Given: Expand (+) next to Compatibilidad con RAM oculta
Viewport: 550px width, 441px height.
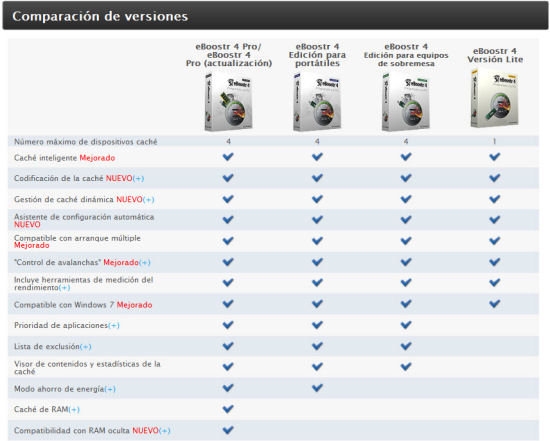Looking at the screenshot, I should [165, 430].
